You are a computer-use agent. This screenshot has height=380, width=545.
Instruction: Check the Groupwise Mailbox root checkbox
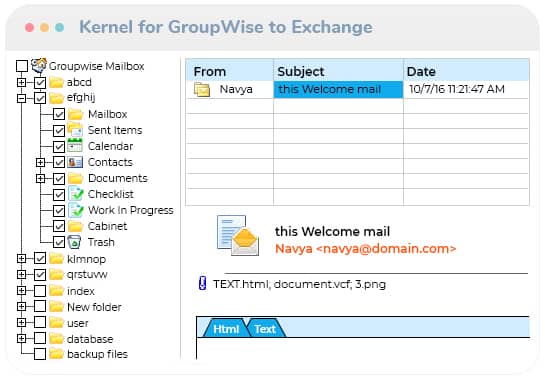click(22, 66)
